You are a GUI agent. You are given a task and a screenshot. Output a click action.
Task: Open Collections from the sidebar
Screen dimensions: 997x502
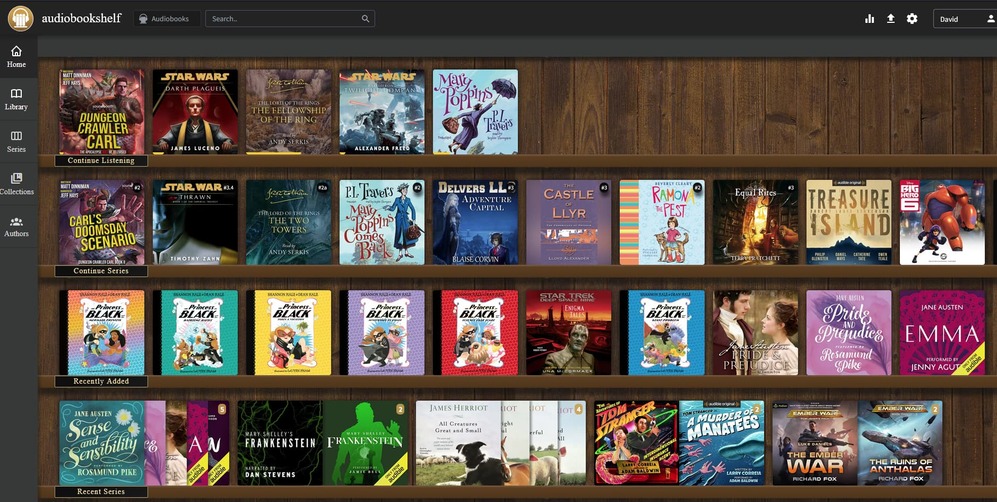coord(17,184)
